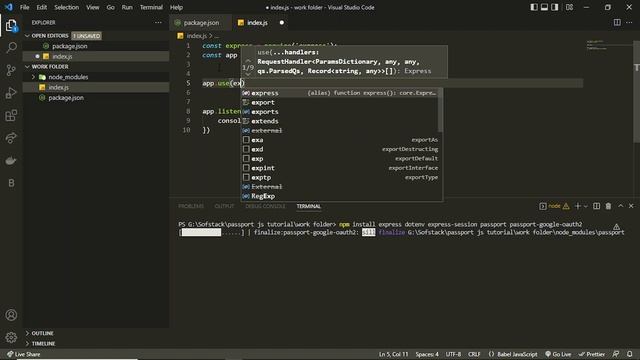
Task: Open the Docker view
Action: pos(11,161)
